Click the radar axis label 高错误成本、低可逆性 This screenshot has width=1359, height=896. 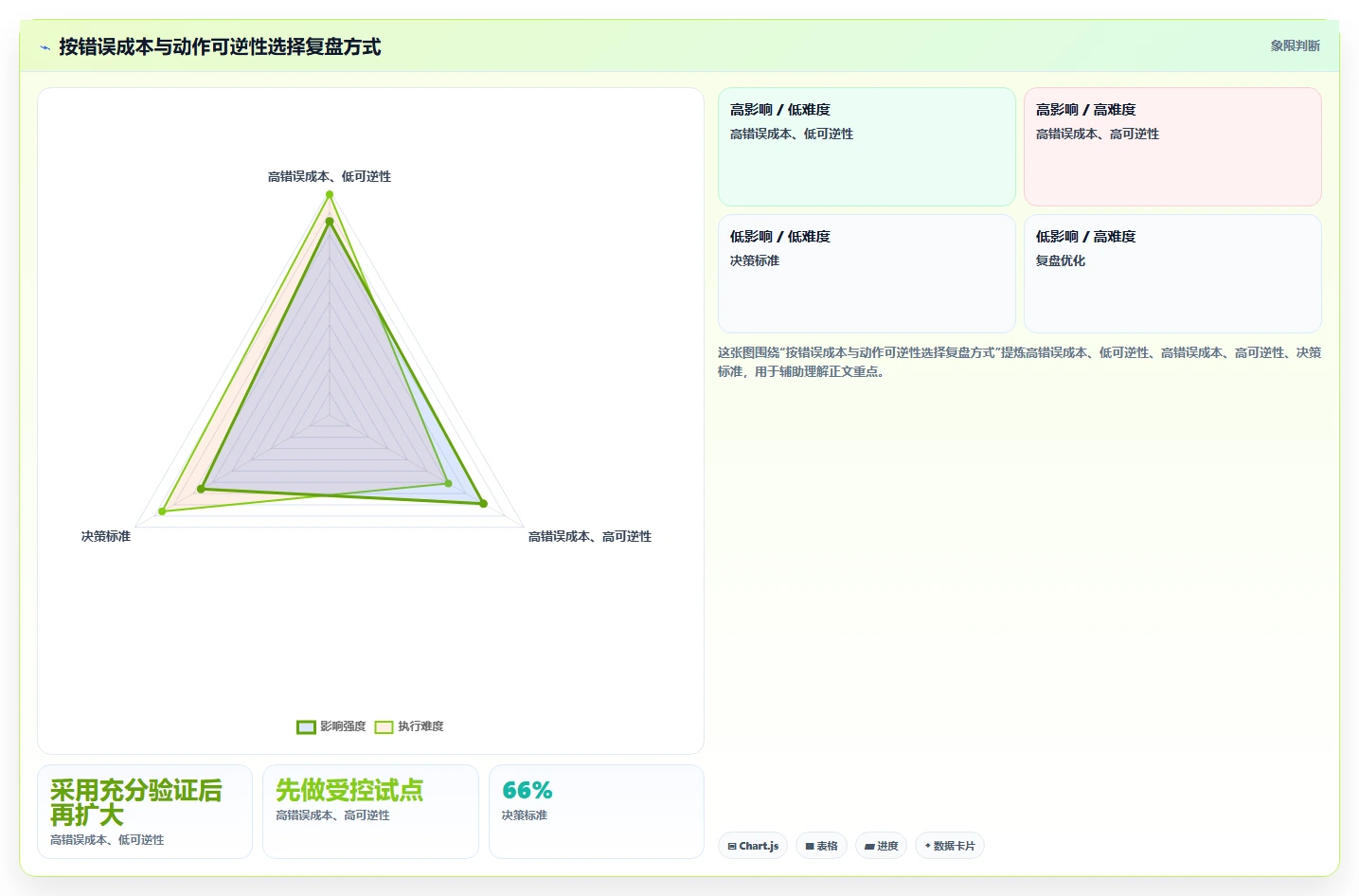(x=330, y=176)
